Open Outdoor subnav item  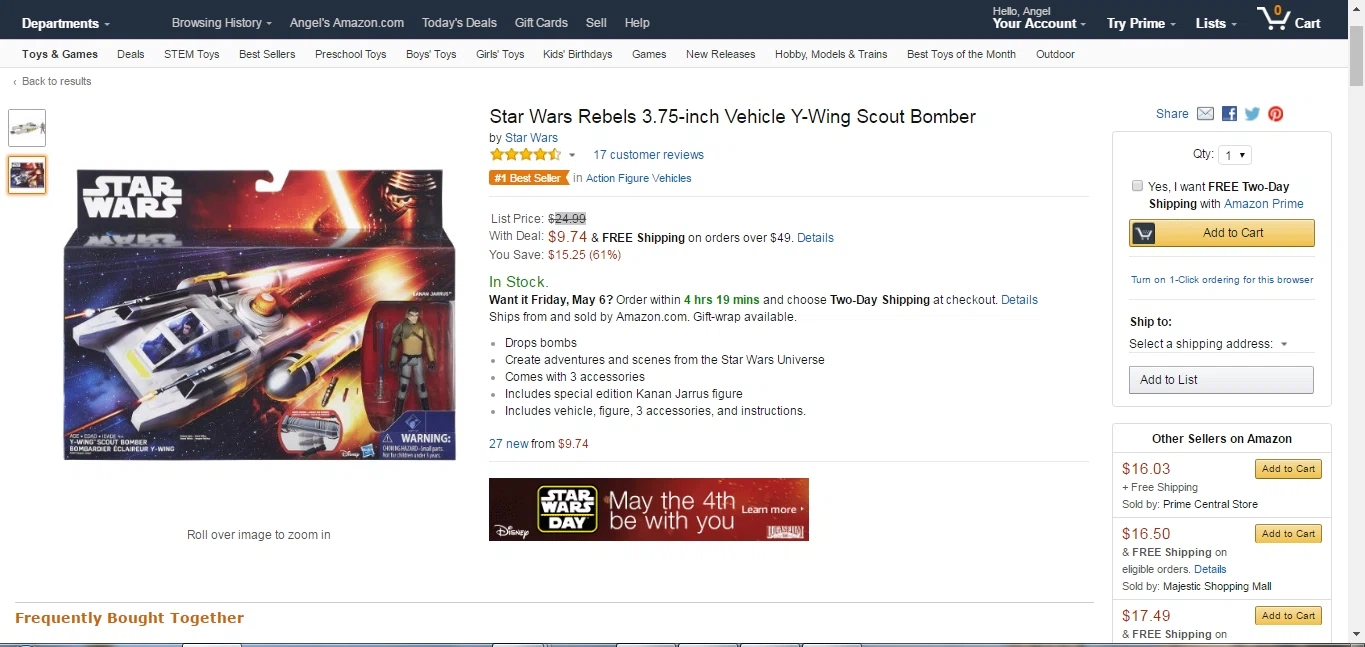tap(1055, 54)
